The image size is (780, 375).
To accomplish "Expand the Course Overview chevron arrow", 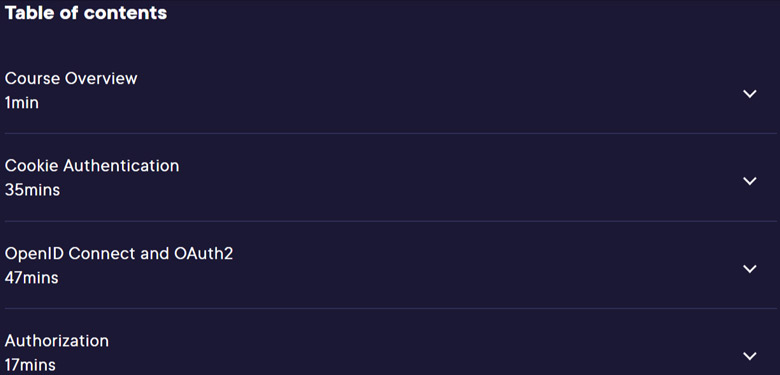I will coord(749,94).
